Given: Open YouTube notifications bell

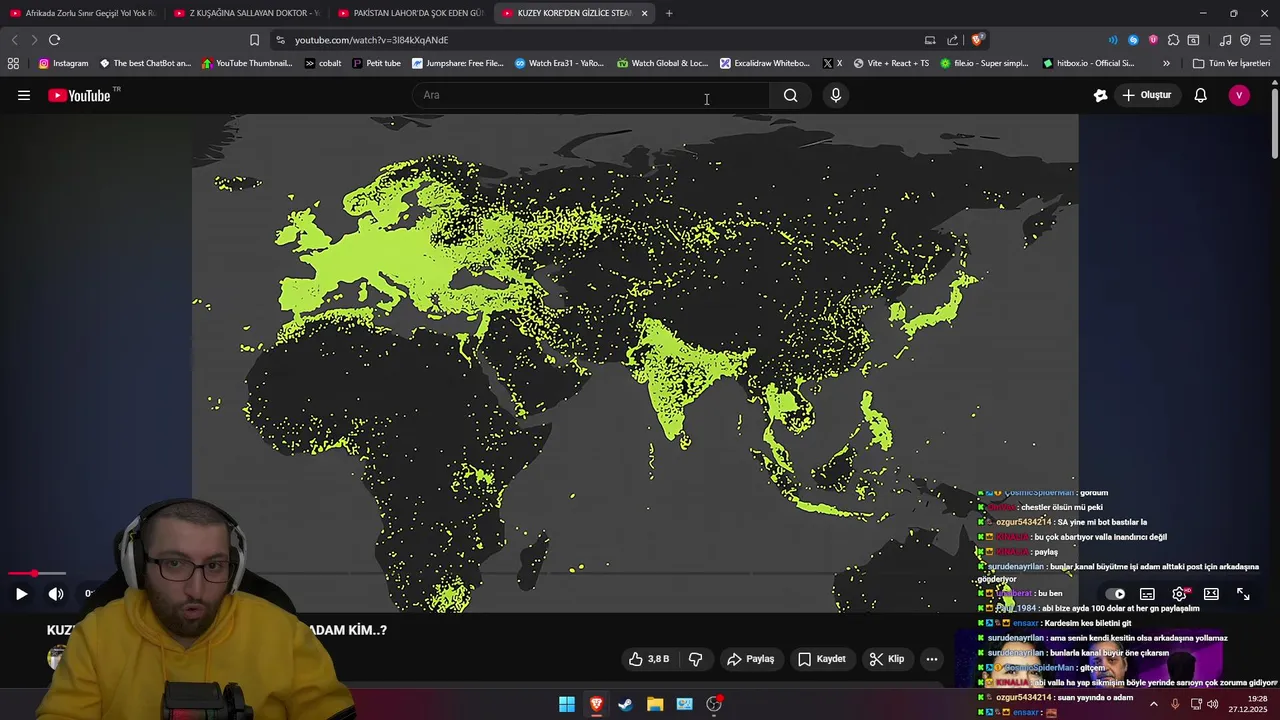Looking at the screenshot, I should pyautogui.click(x=1201, y=95).
